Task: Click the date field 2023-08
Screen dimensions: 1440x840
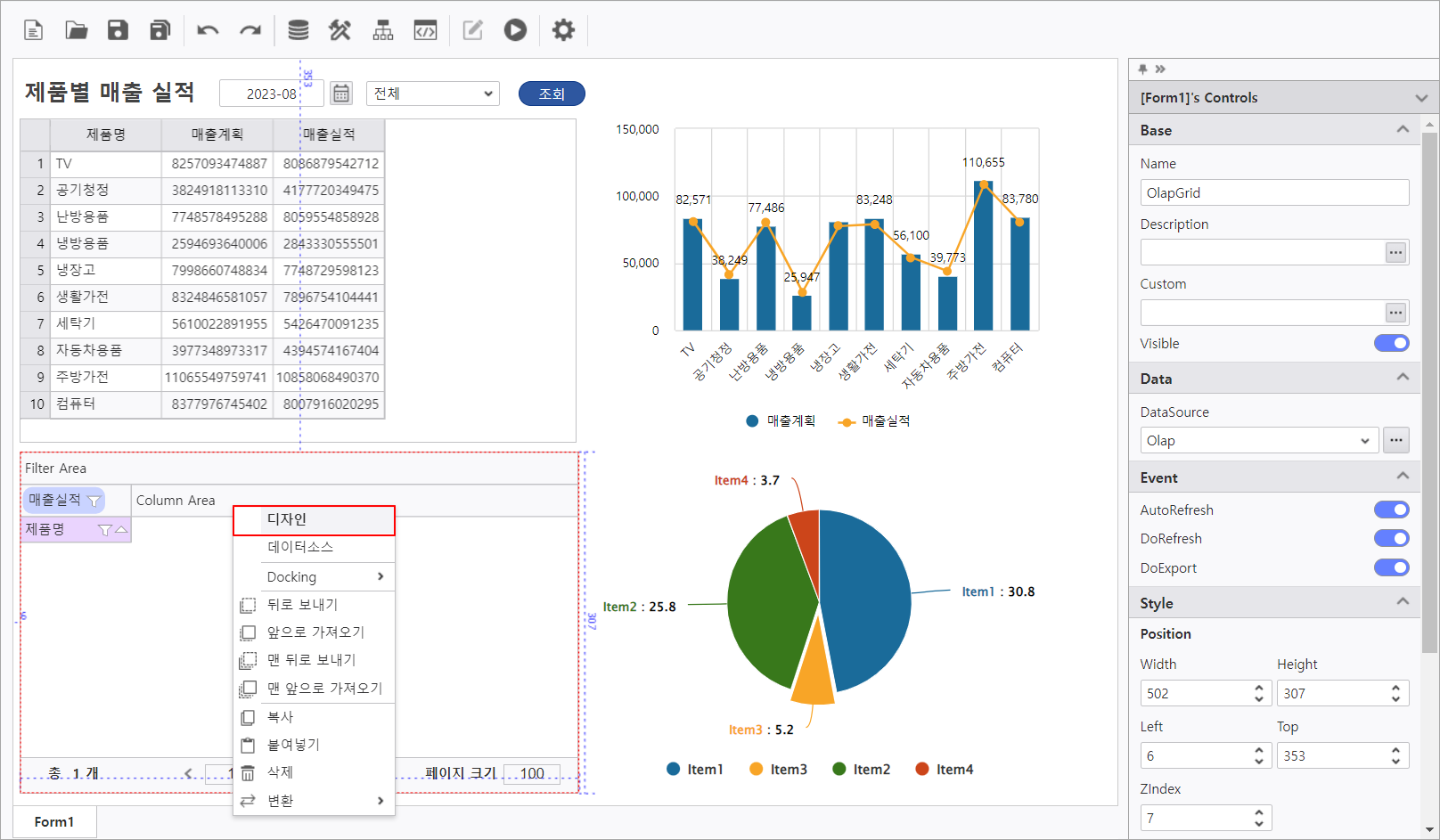Action: [270, 94]
